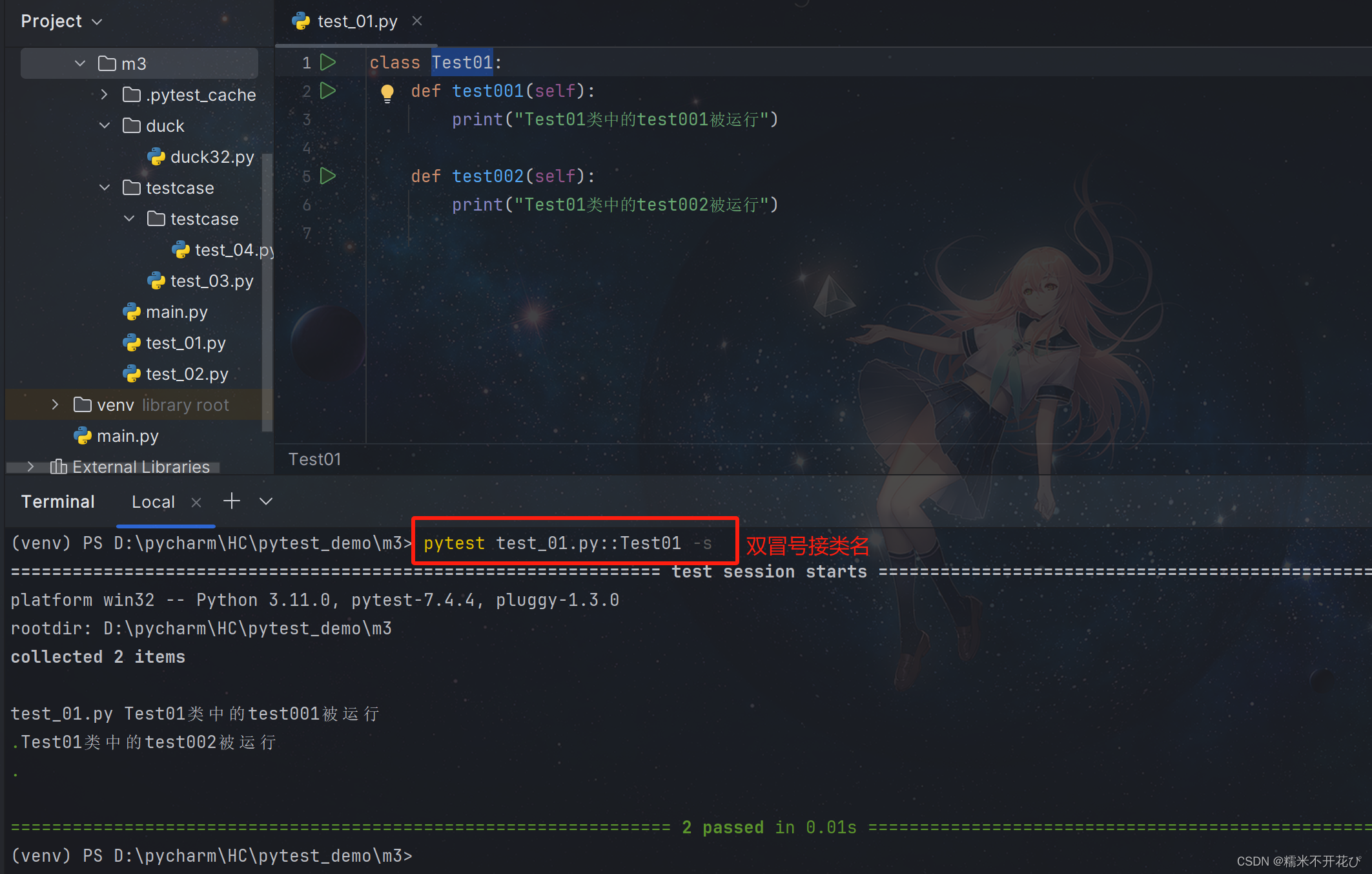
Task: Open duck32.py in project tree
Action: [212, 157]
